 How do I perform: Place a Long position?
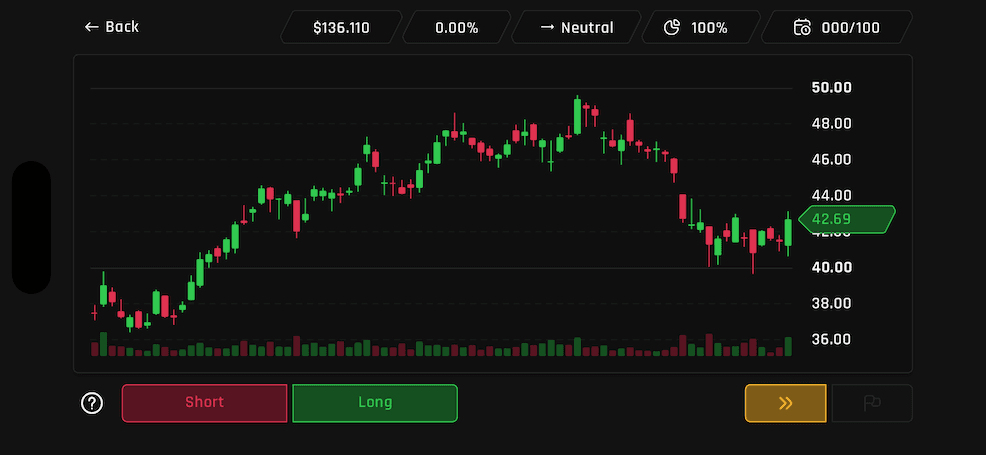(x=375, y=403)
